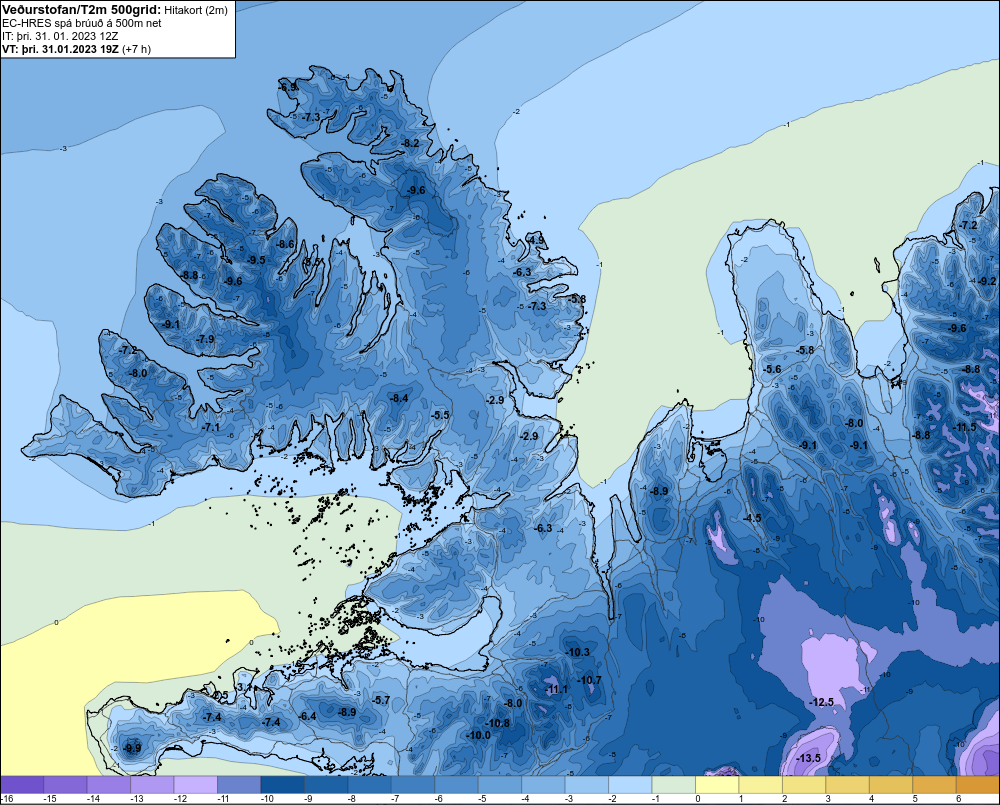Image resolution: width=1000 pixels, height=805 pixels.
Task: Click the legend swatch between -4 and -3
Action: tap(543, 785)
